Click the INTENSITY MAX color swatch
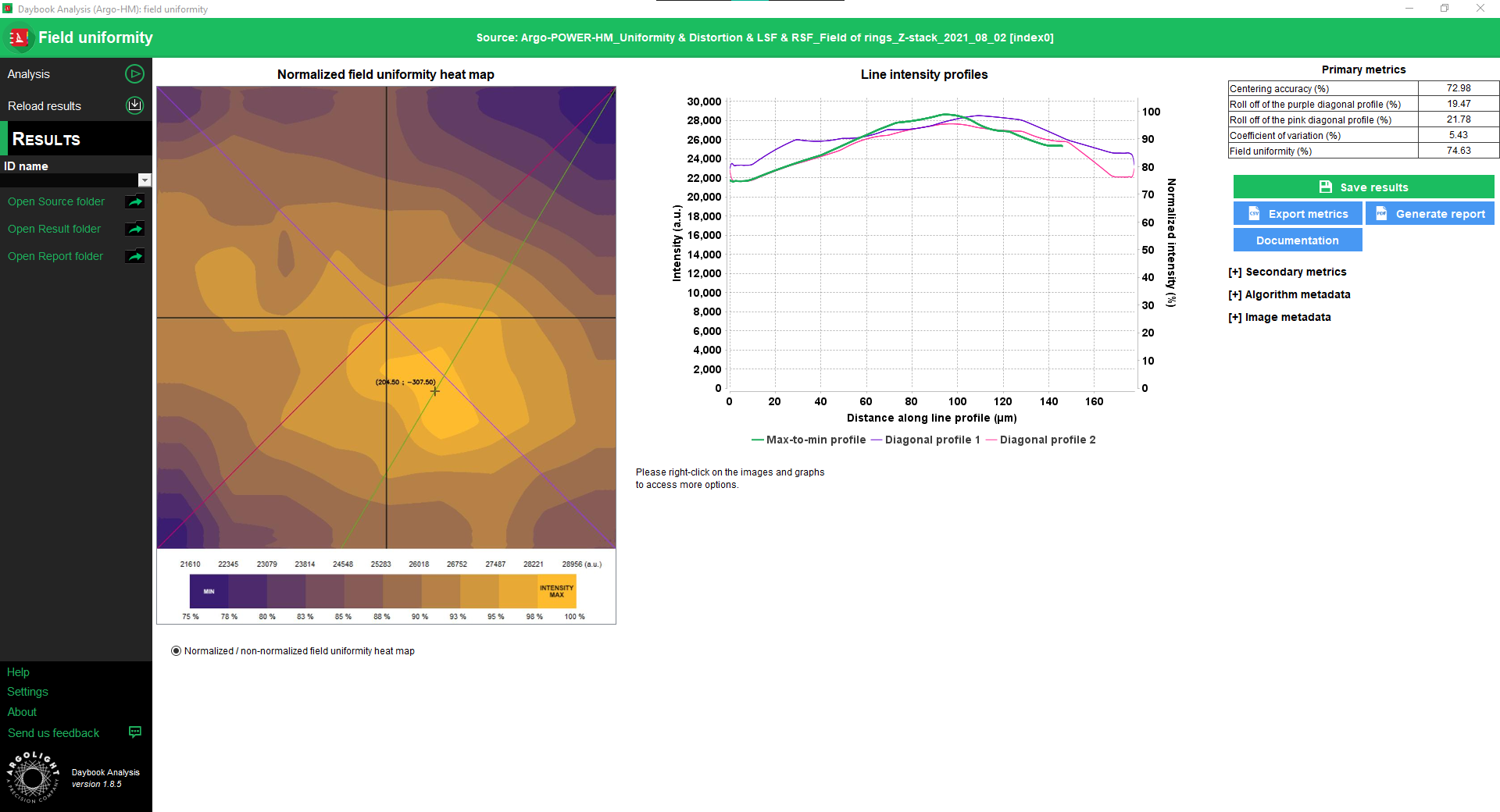 pos(556,592)
